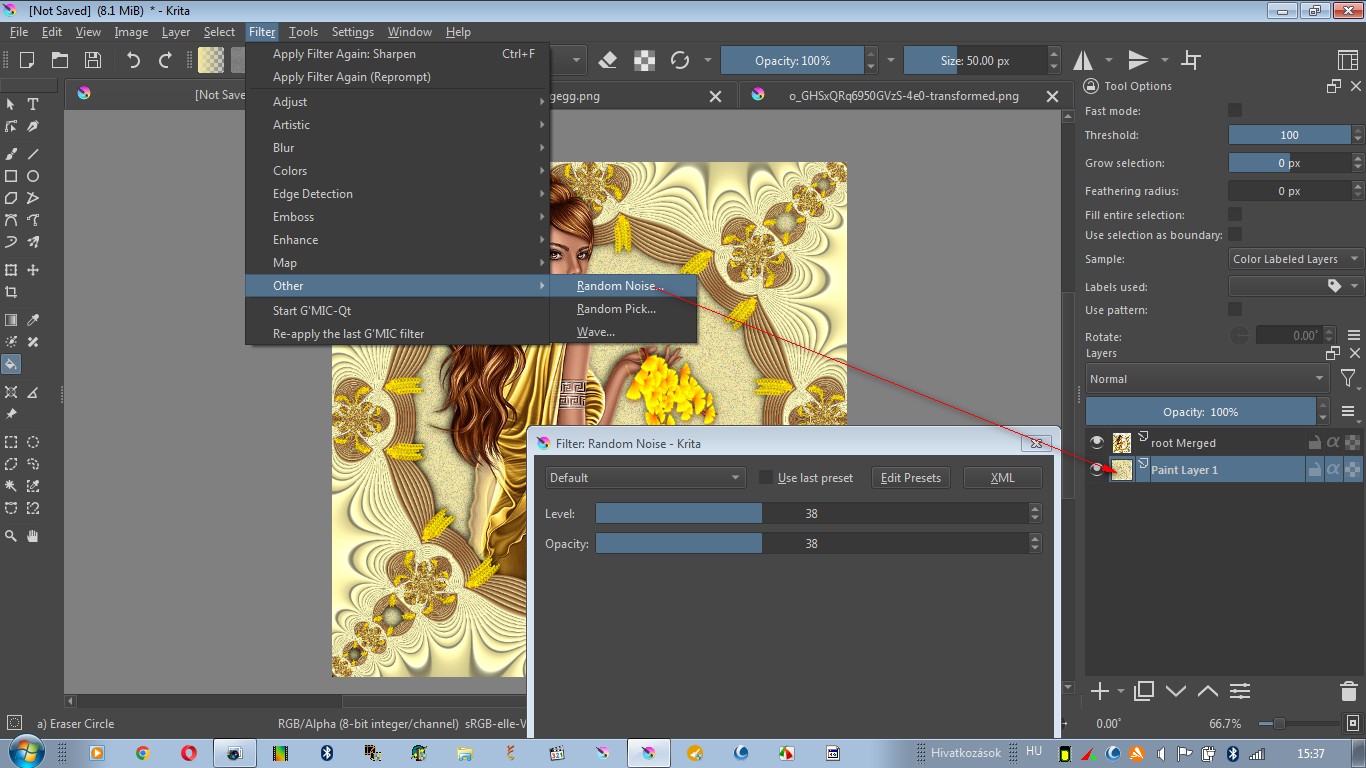Choose Random Noise... from the Other submenu
1366x768 pixels.
[623, 286]
